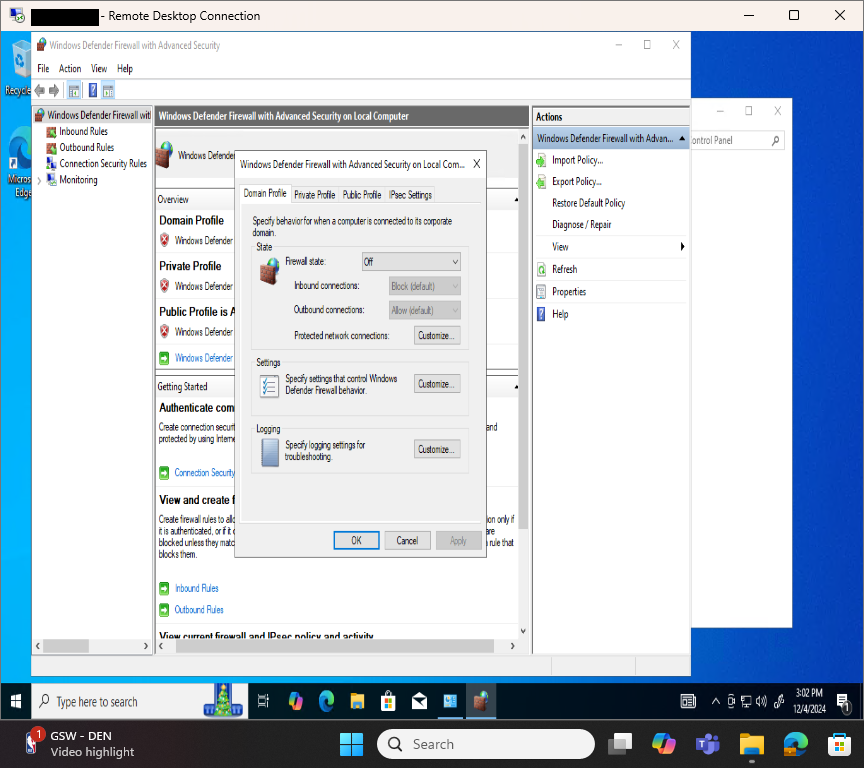Click the horizontal scrollbar of tree pane

66,646
